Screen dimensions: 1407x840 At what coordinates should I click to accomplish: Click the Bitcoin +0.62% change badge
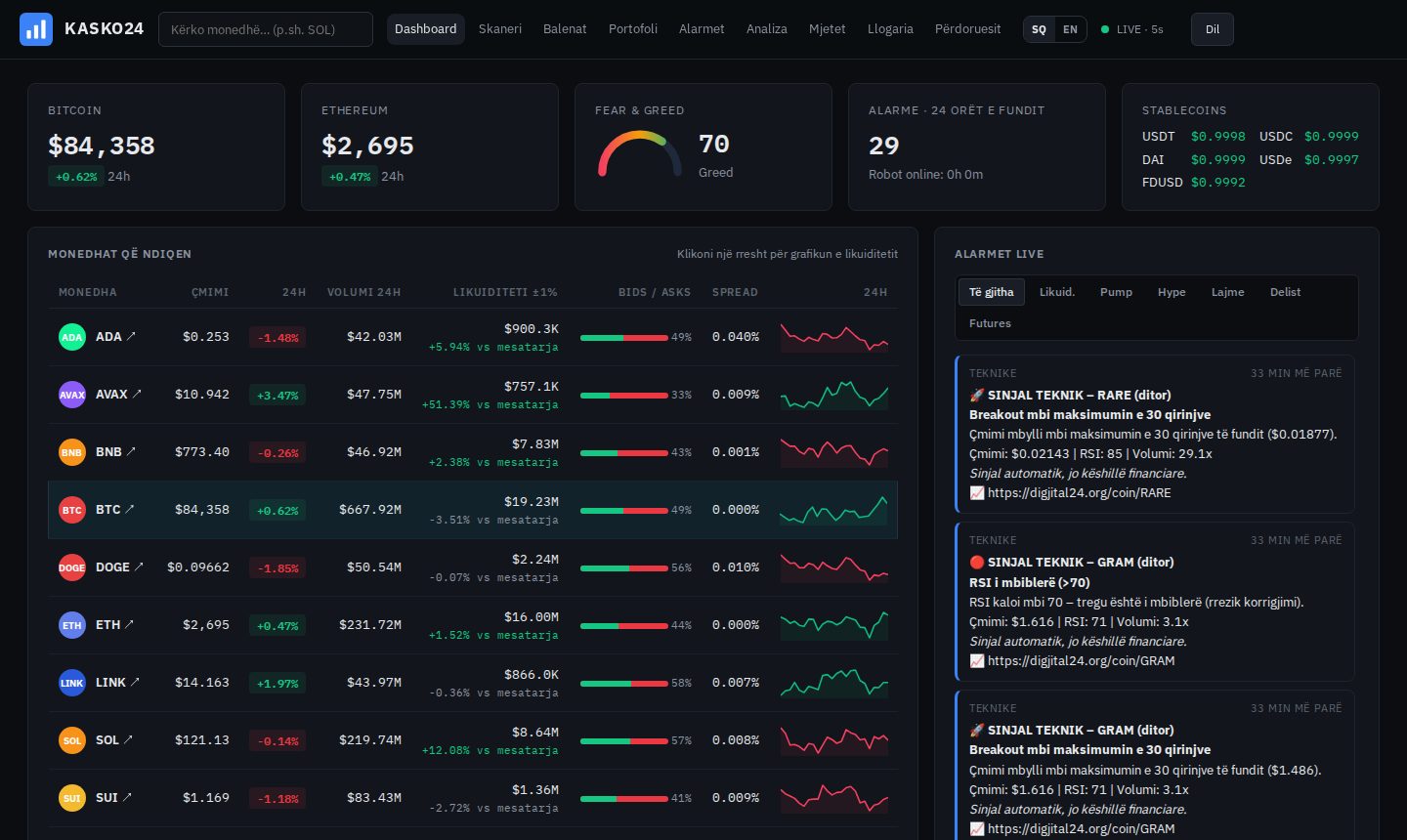coord(76,177)
